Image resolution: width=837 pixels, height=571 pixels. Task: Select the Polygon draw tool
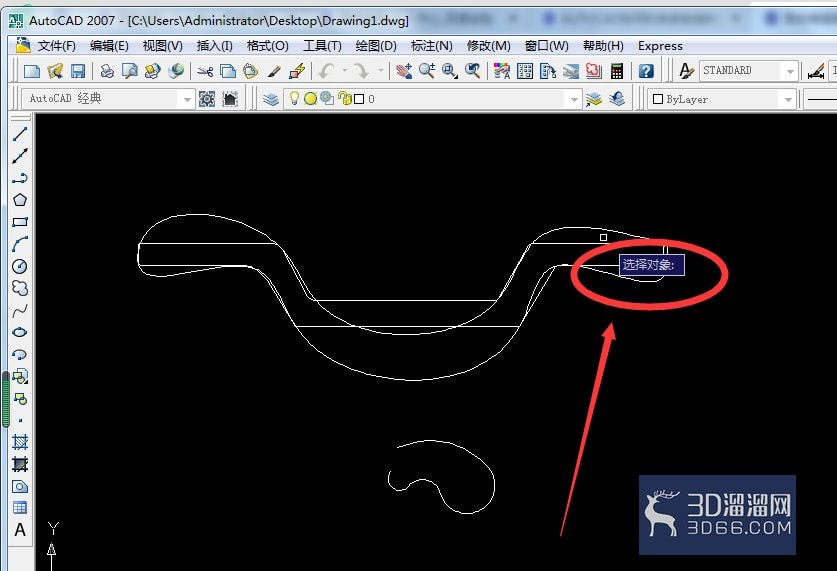pyautogui.click(x=20, y=200)
